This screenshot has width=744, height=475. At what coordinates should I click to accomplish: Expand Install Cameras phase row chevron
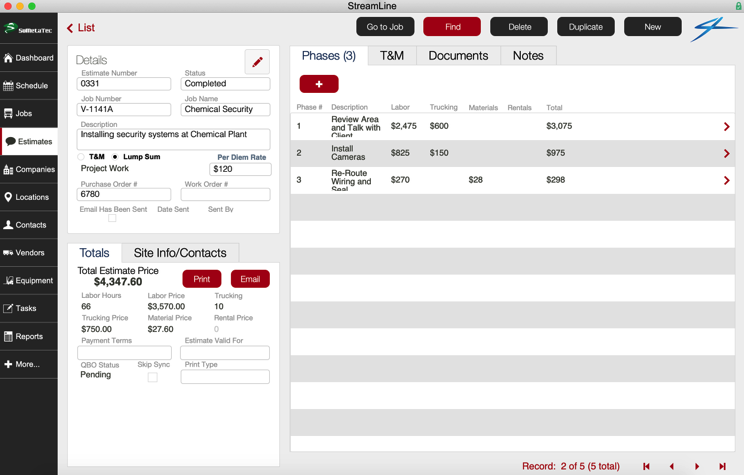(726, 154)
